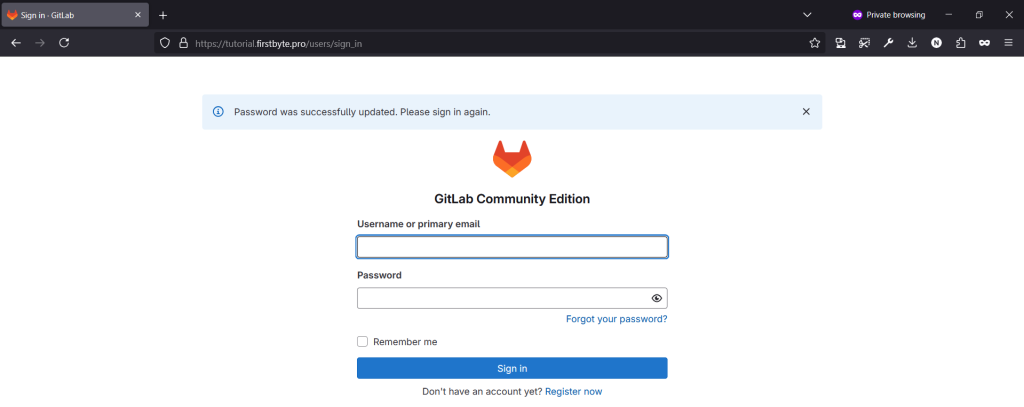
Task: Click the GitLab fox logo
Action: [x=512, y=159]
